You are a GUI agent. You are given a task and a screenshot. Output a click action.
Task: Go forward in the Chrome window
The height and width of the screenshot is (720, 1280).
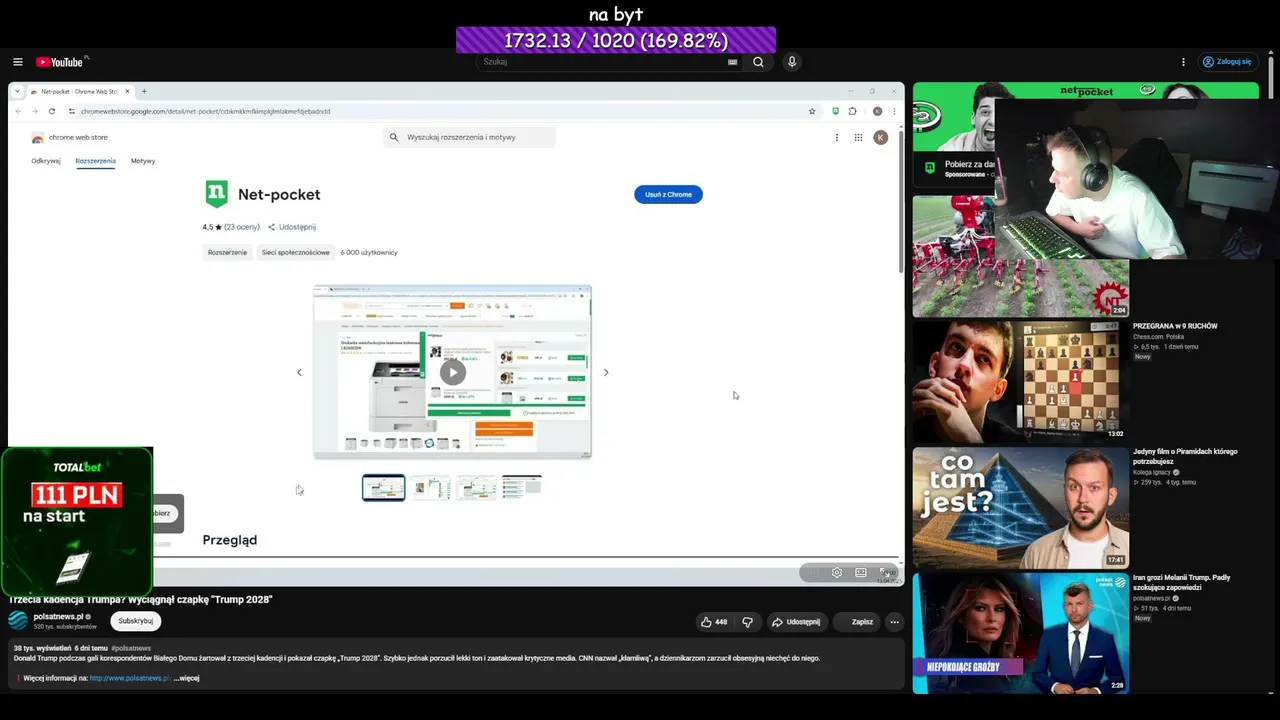pos(35,111)
